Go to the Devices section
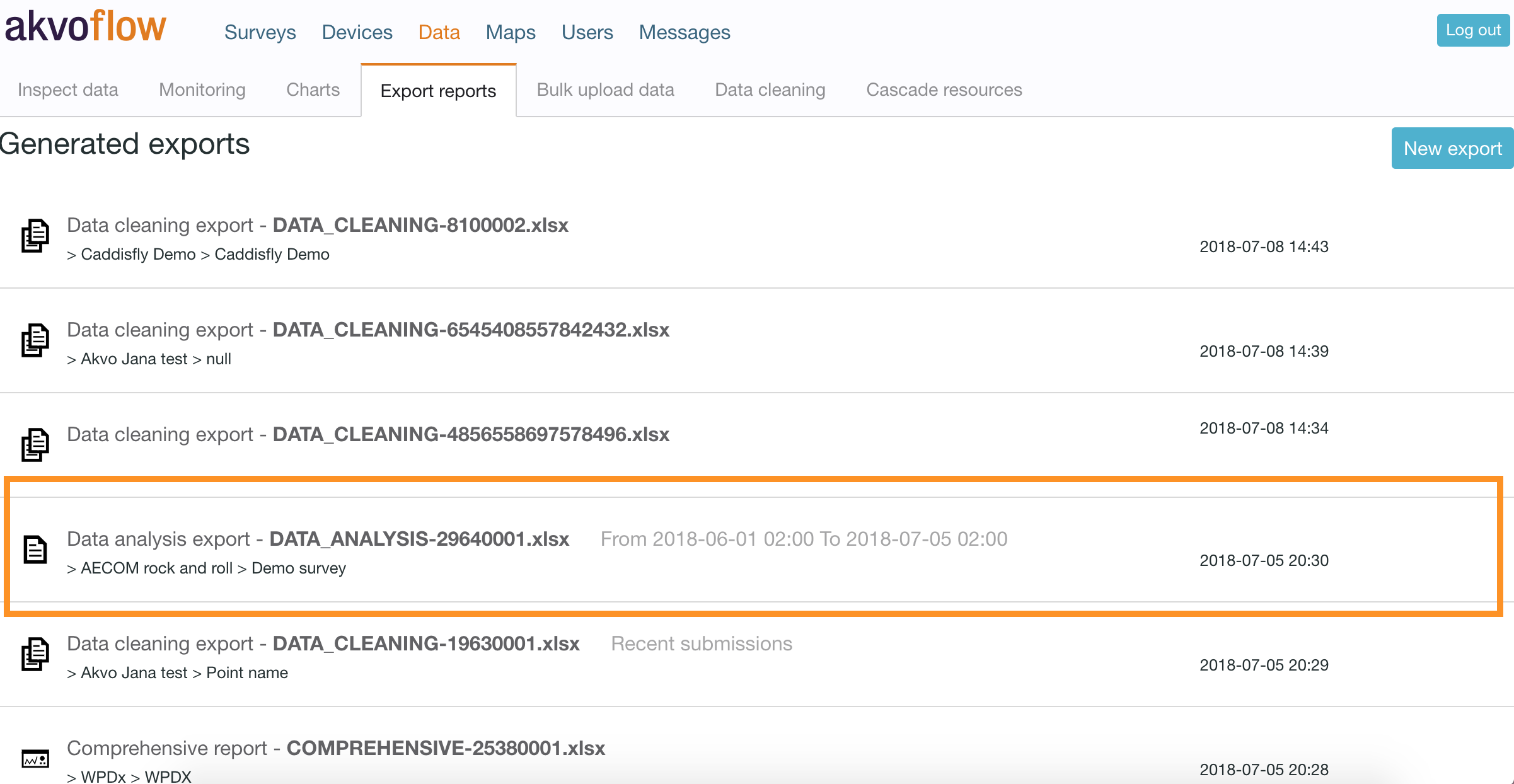 (x=357, y=32)
